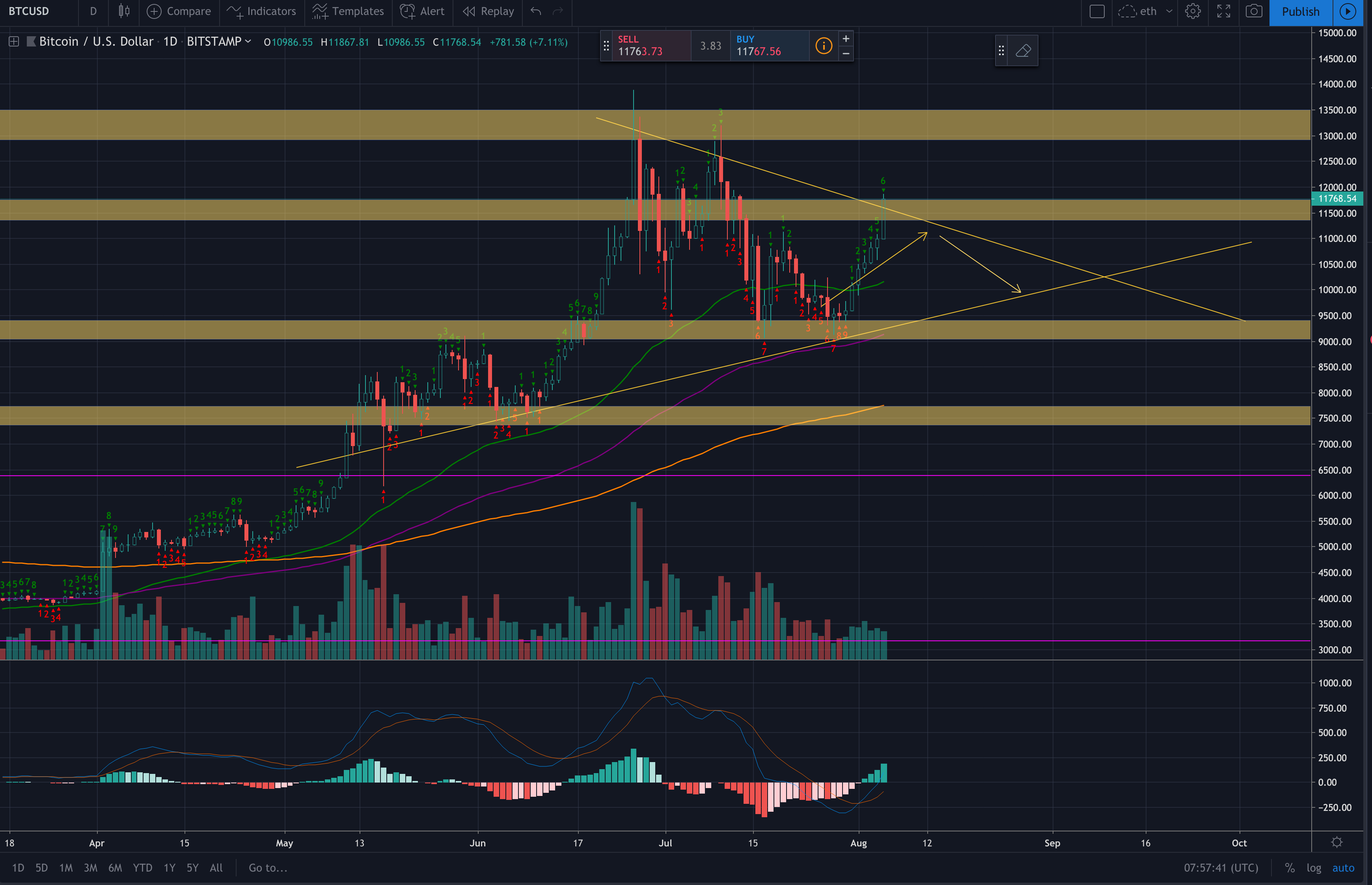The height and width of the screenshot is (885, 1372).
Task: Click the 9000.00 price axis label
Action: (x=1335, y=341)
